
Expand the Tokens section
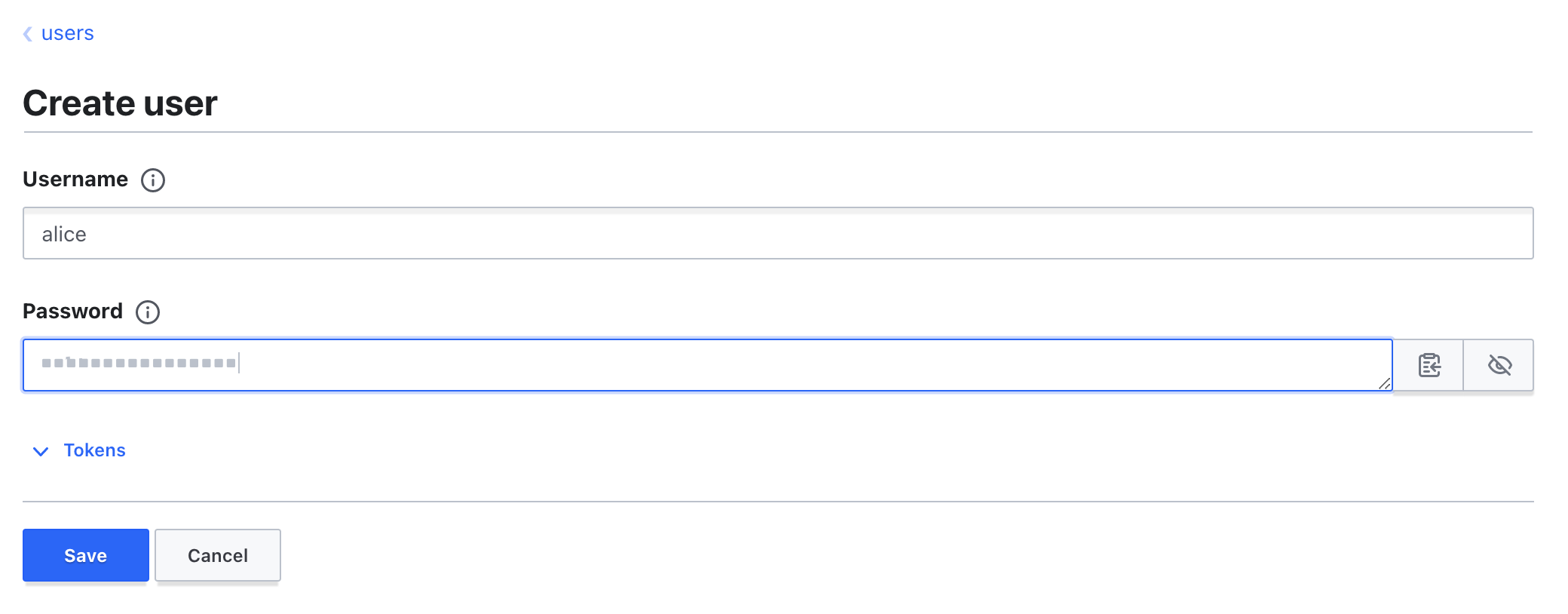[94, 450]
